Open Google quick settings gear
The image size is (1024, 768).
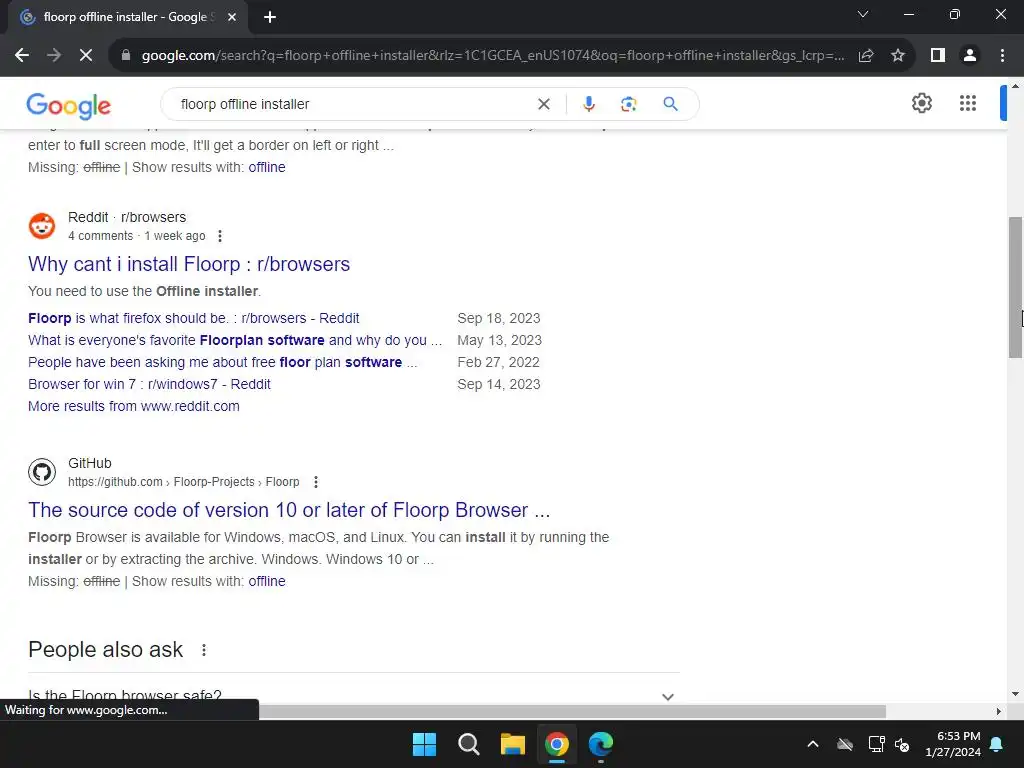pos(921,103)
